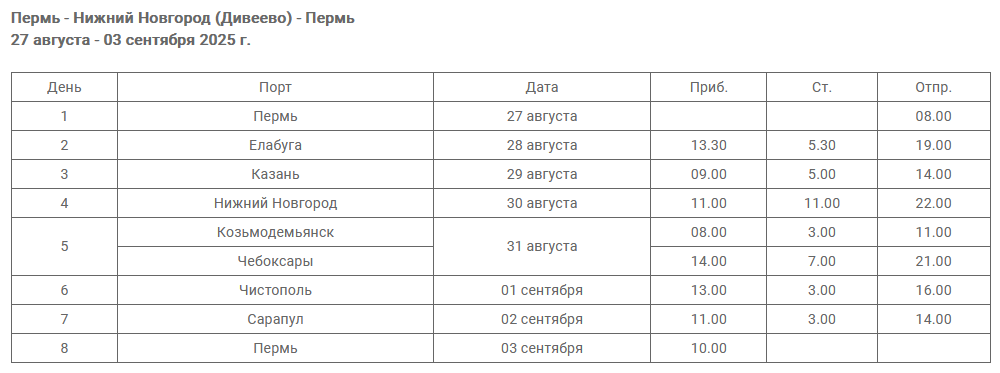1000x373 pixels.
Task: Select the Чебоксары port cell
Action: point(276,261)
